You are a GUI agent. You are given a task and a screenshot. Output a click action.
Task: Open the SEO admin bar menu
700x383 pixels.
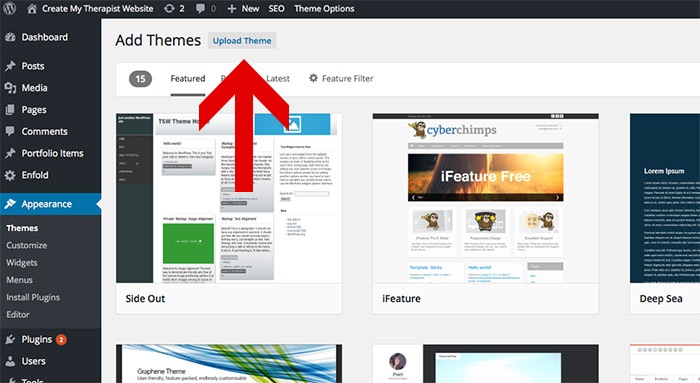click(x=276, y=8)
